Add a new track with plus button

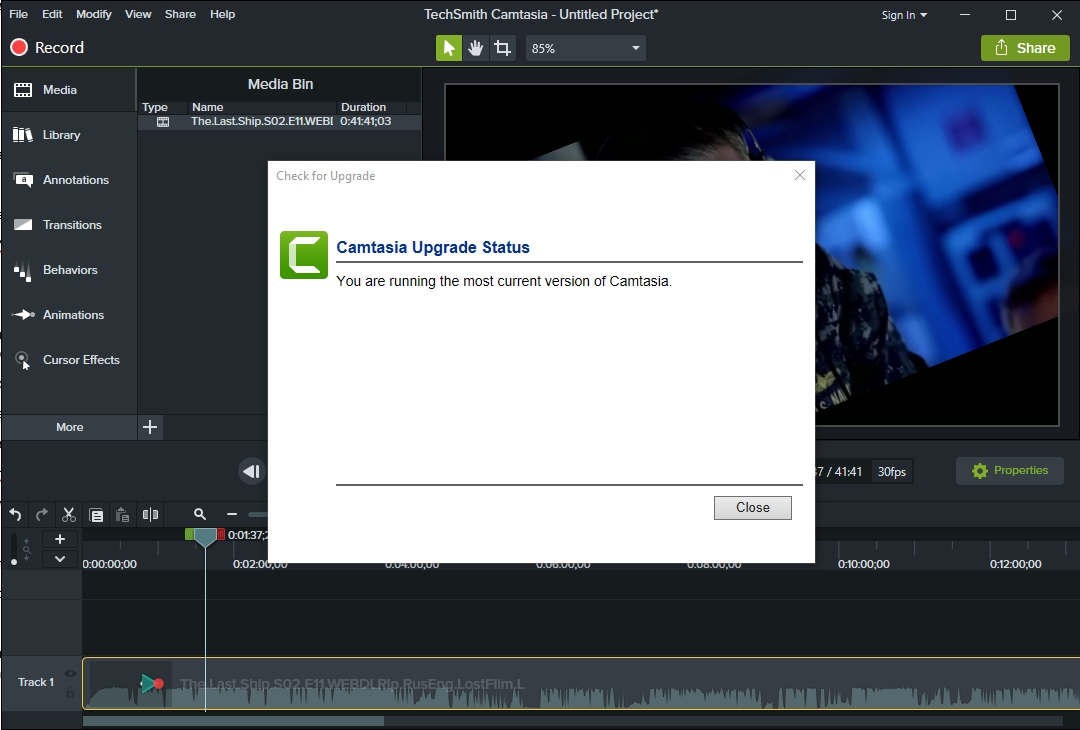coord(60,539)
